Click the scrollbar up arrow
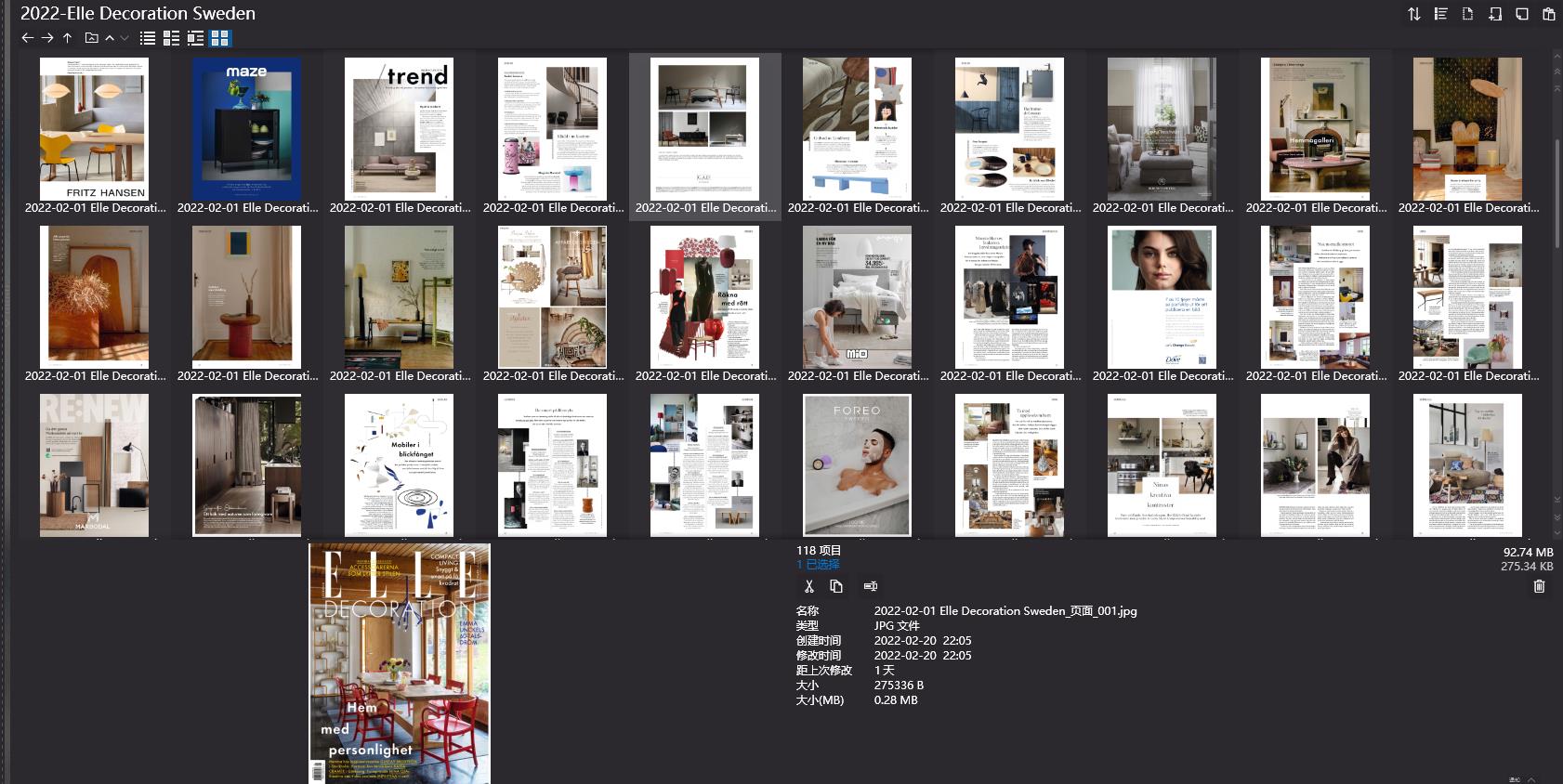The width and height of the screenshot is (1563, 784). [x=1557, y=57]
